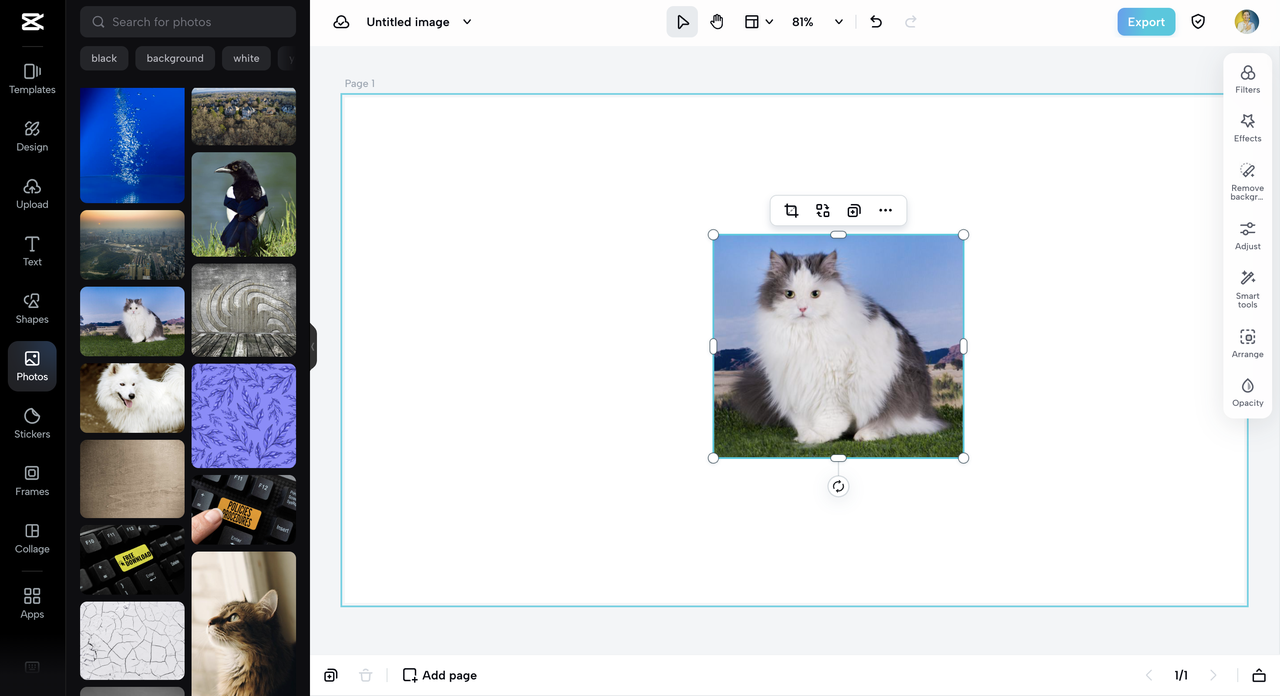The width and height of the screenshot is (1280, 696).
Task: Open the Filters panel
Action: click(1247, 79)
